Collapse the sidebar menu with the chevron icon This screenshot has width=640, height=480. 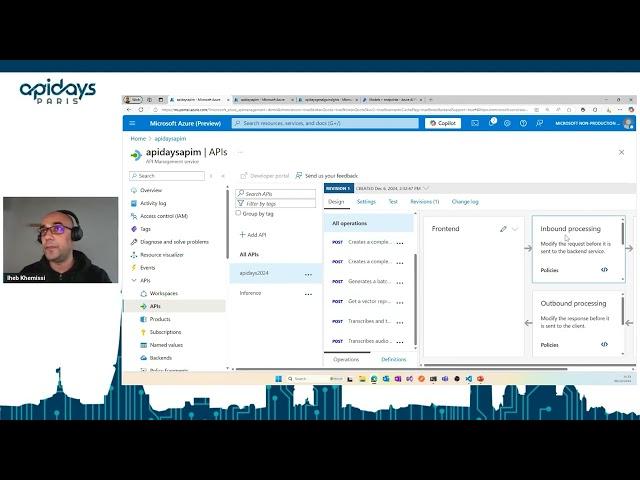[x=223, y=176]
